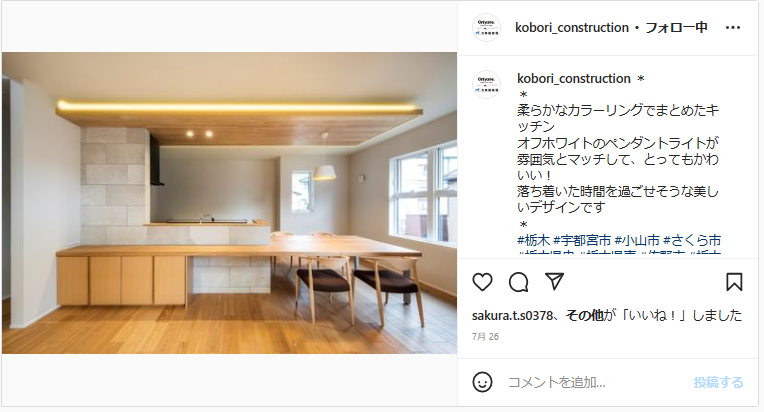Open kobori_construction username in caption
The height and width of the screenshot is (412, 764).
click(x=574, y=78)
